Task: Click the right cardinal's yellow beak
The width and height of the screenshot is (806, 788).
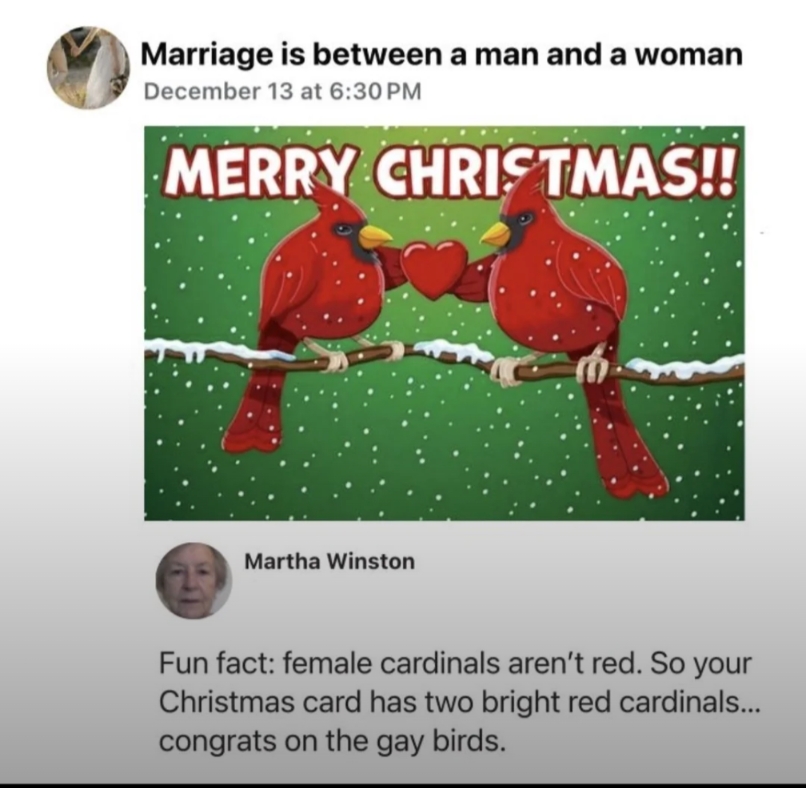Action: click(496, 234)
